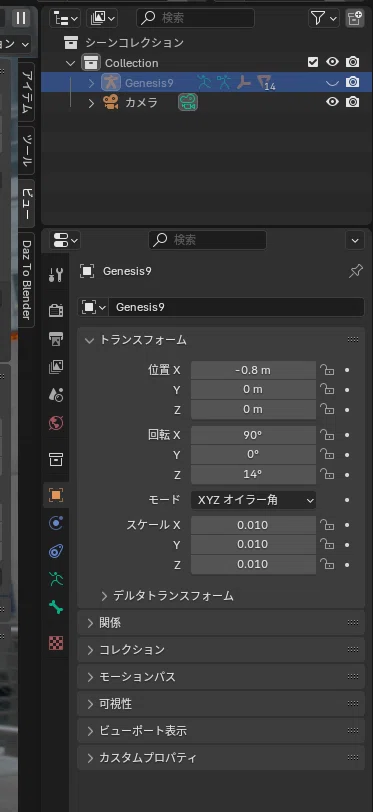Switch to the Daz To Blender tab

coord(26,280)
